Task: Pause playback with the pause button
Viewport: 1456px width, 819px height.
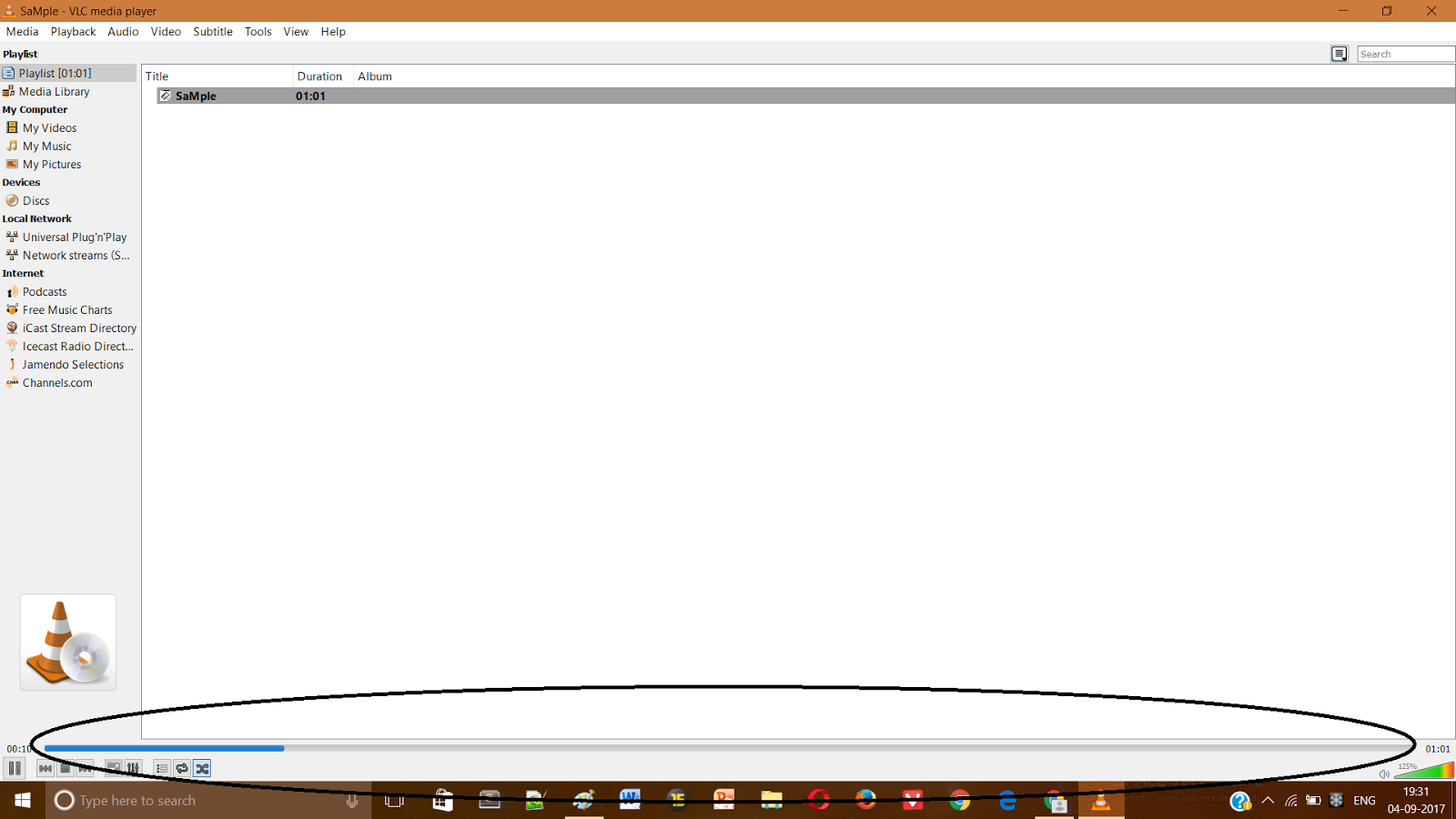Action: pyautogui.click(x=15, y=769)
